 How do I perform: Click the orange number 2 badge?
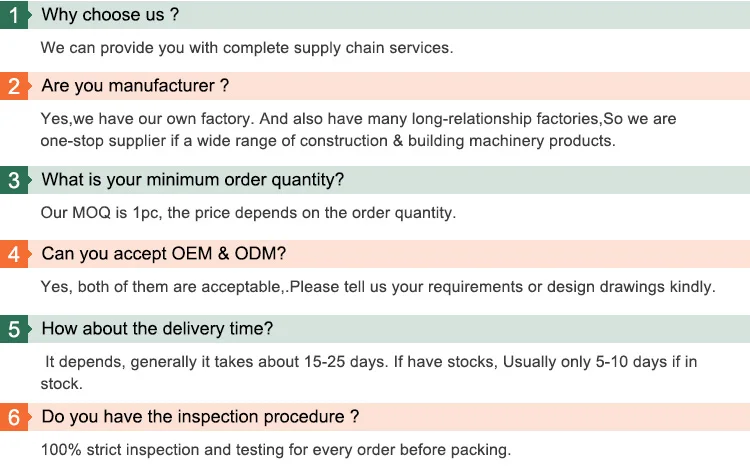click(x=14, y=86)
